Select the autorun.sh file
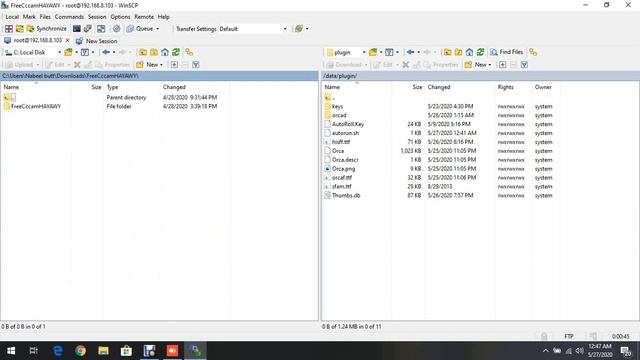This screenshot has width=640, height=360. pyautogui.click(x=345, y=133)
